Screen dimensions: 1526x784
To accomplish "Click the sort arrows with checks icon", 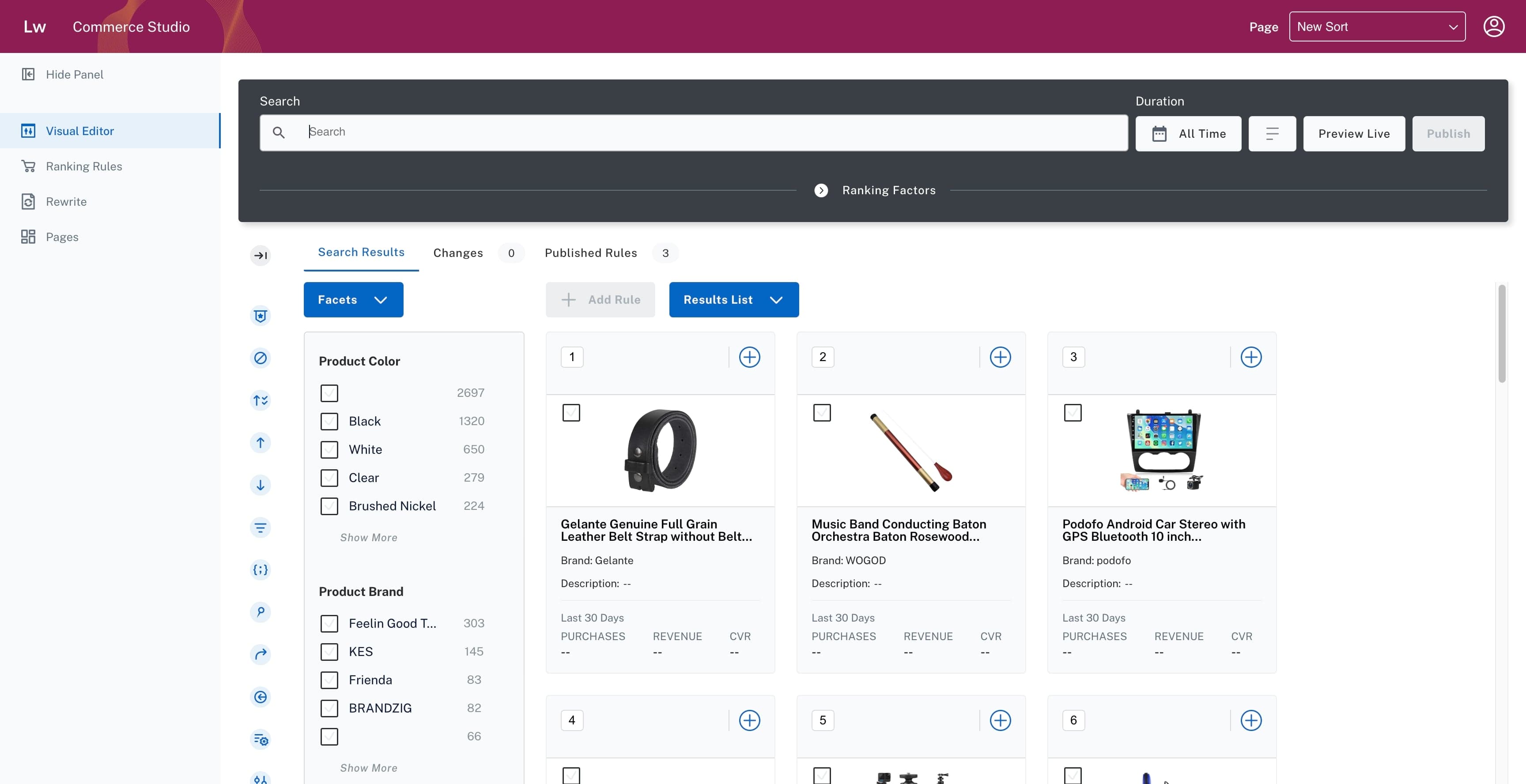I will (x=260, y=400).
